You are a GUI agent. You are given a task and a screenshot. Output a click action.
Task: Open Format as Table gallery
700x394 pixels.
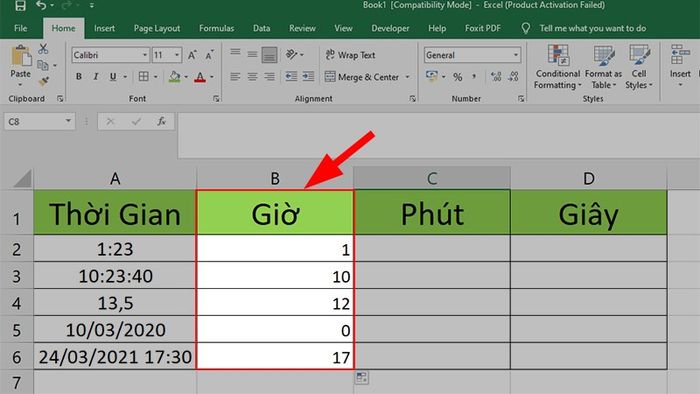click(x=603, y=67)
